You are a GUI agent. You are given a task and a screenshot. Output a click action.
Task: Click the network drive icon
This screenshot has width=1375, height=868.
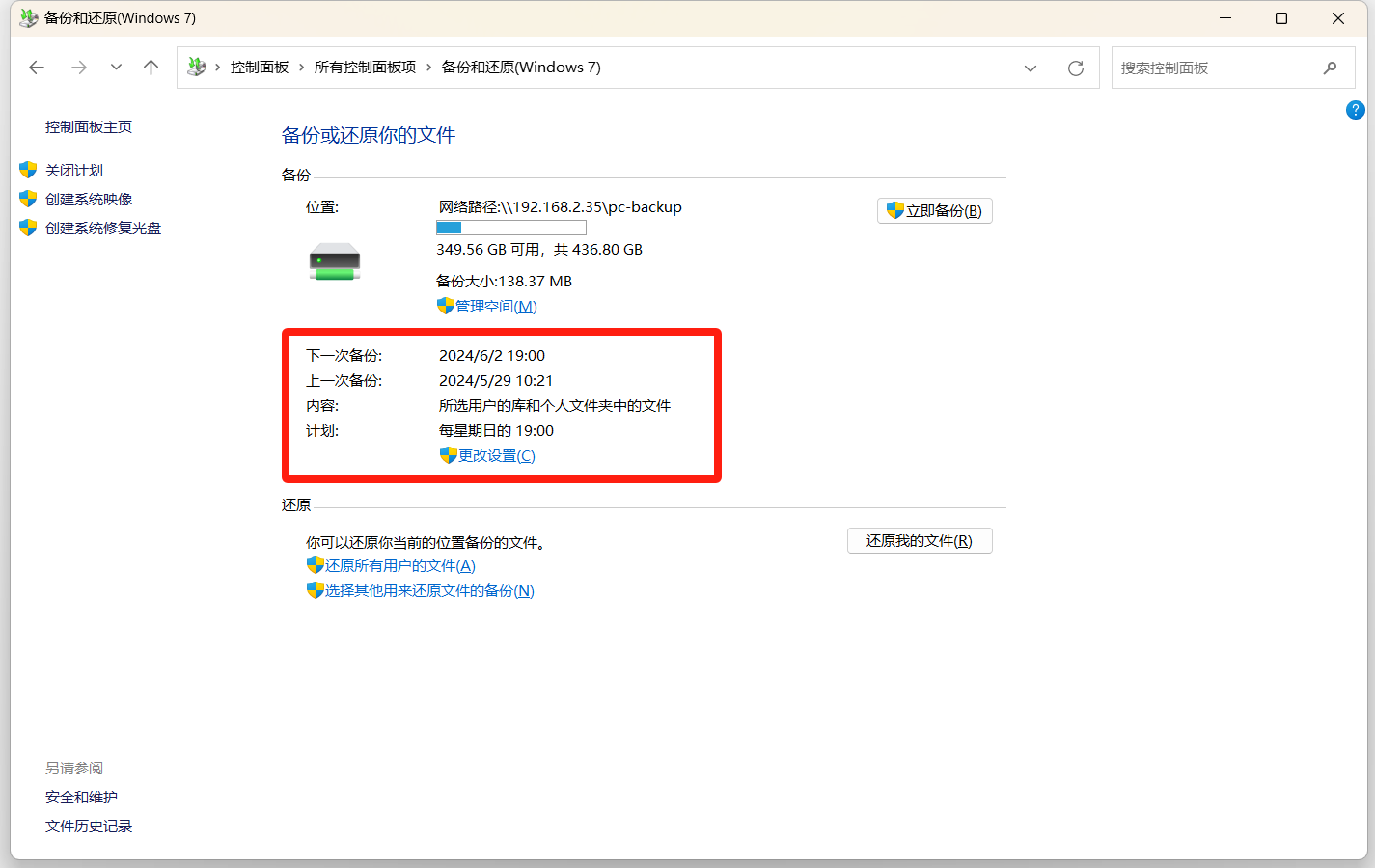pyautogui.click(x=335, y=261)
